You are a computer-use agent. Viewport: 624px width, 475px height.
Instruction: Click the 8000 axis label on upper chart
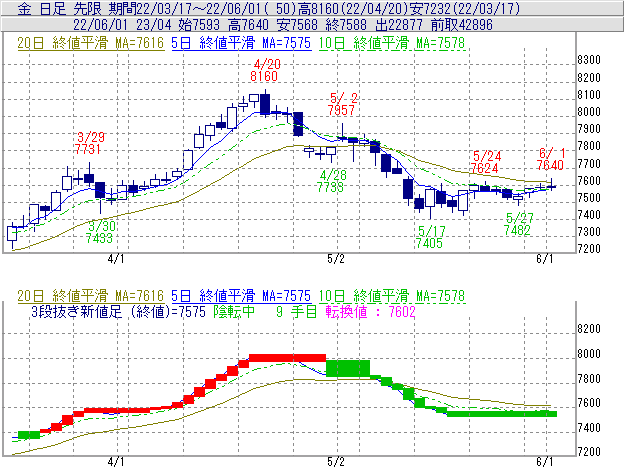(589, 112)
